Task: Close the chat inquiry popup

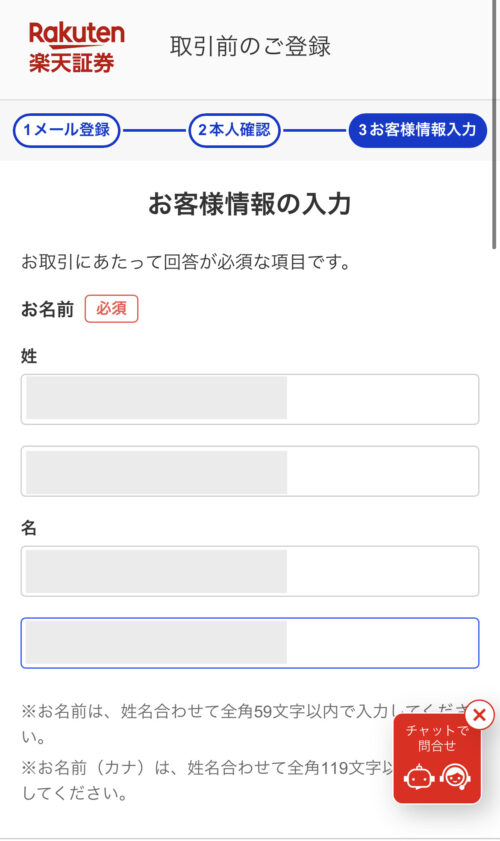Action: click(479, 715)
